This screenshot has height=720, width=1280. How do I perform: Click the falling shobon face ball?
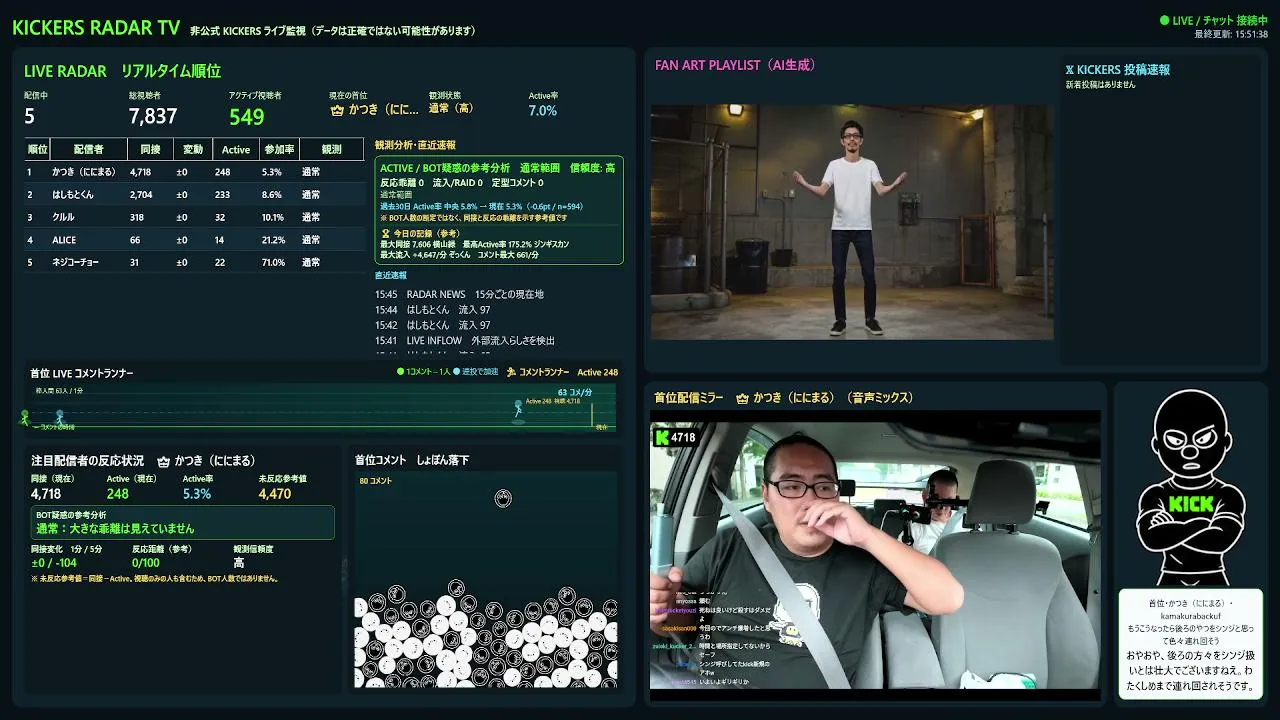(503, 498)
